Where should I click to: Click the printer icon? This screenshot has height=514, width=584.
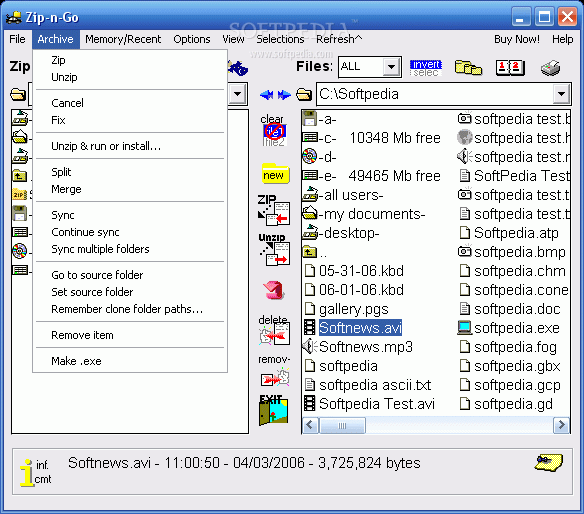point(551,68)
